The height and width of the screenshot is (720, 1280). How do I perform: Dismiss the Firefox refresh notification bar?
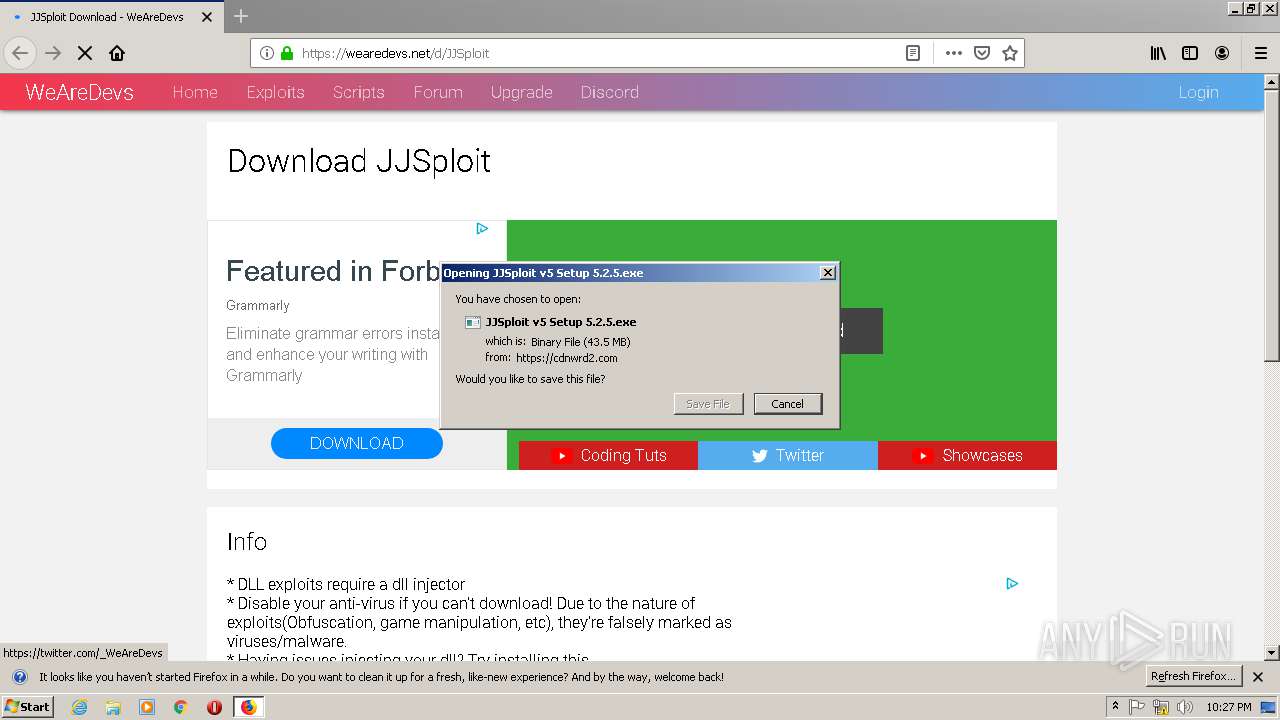point(1258,677)
